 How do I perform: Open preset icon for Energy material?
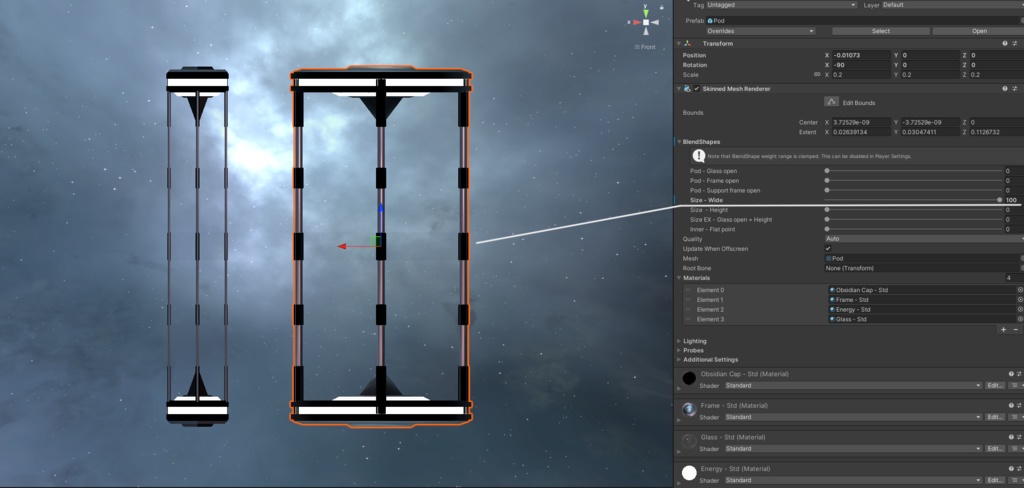(x=1019, y=468)
